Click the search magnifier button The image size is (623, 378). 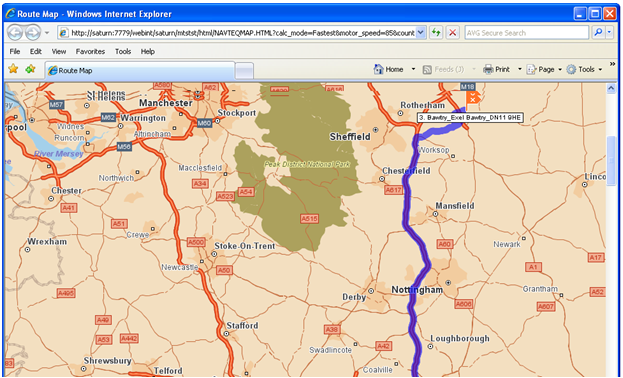pyautogui.click(x=598, y=33)
